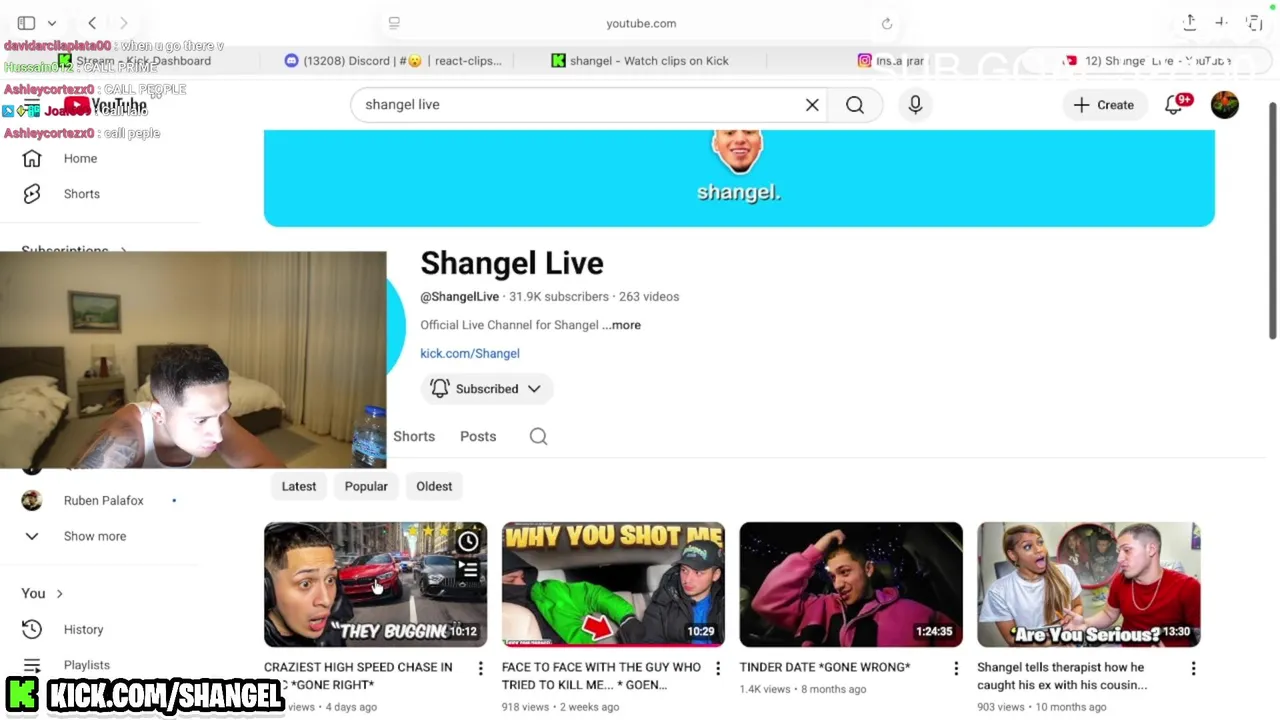Viewport: 1280px width, 720px height.
Task: Open the Safari share icon
Action: 1189,22
